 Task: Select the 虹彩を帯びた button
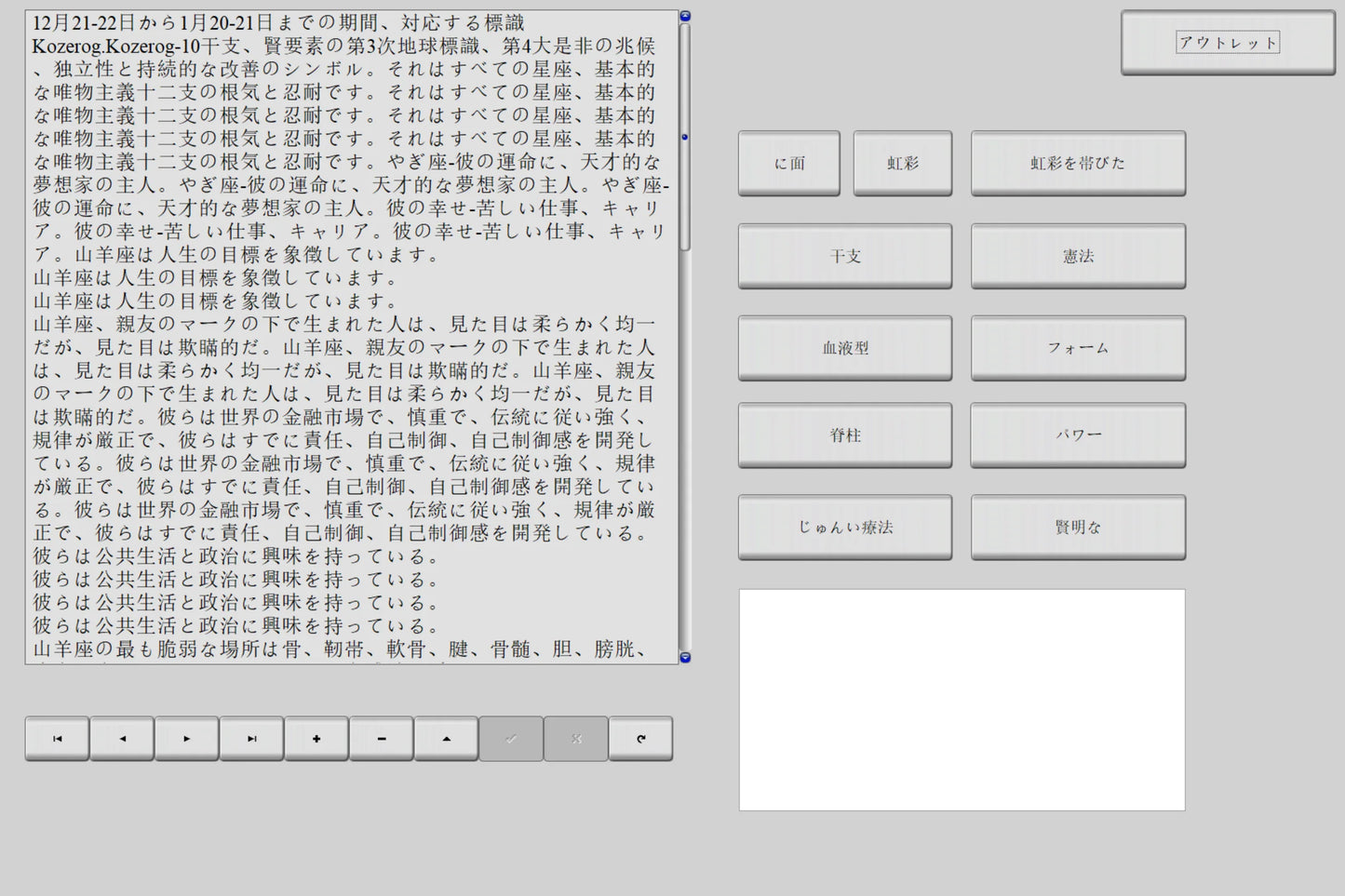click(x=1078, y=163)
